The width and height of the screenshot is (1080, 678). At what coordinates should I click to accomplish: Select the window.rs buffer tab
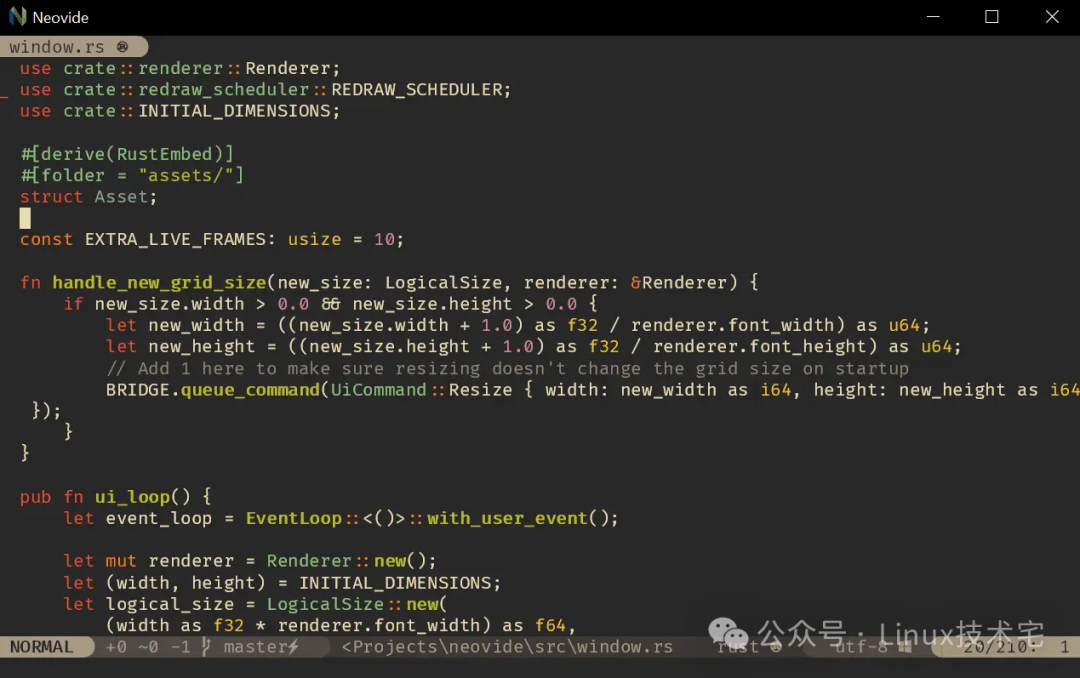coord(74,47)
